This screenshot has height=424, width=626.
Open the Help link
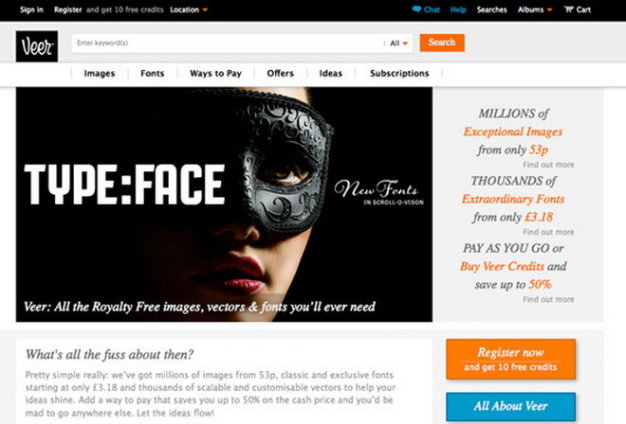(458, 10)
